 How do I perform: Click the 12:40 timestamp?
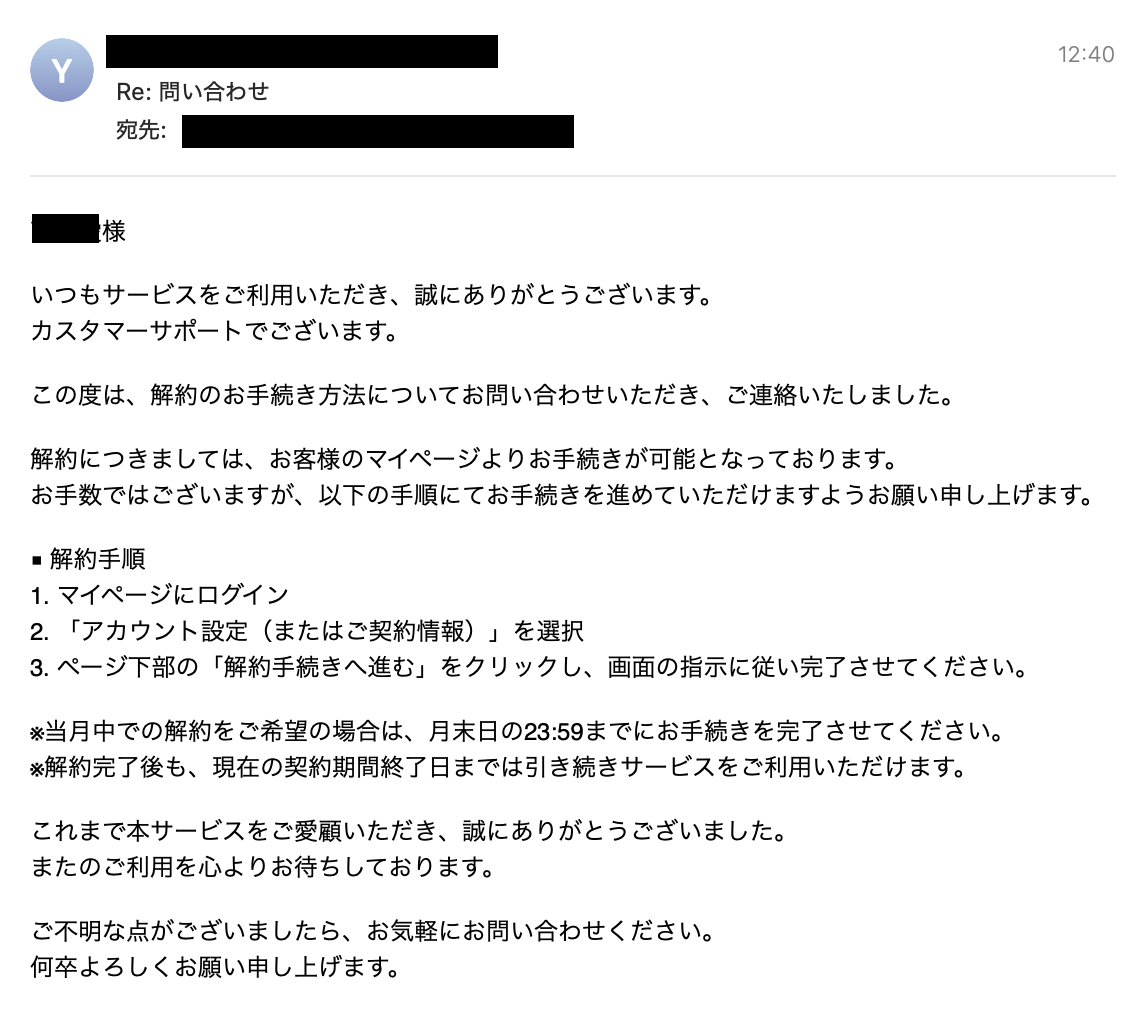point(1085,54)
